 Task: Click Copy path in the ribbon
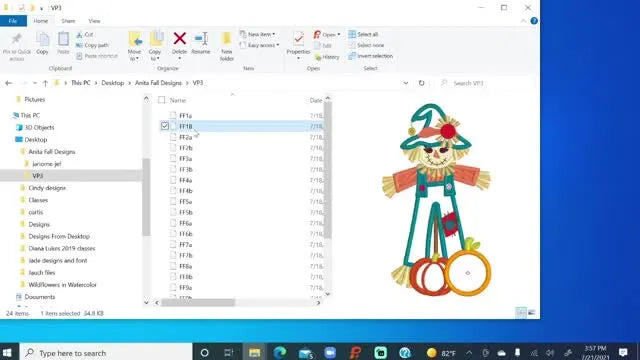pos(92,45)
